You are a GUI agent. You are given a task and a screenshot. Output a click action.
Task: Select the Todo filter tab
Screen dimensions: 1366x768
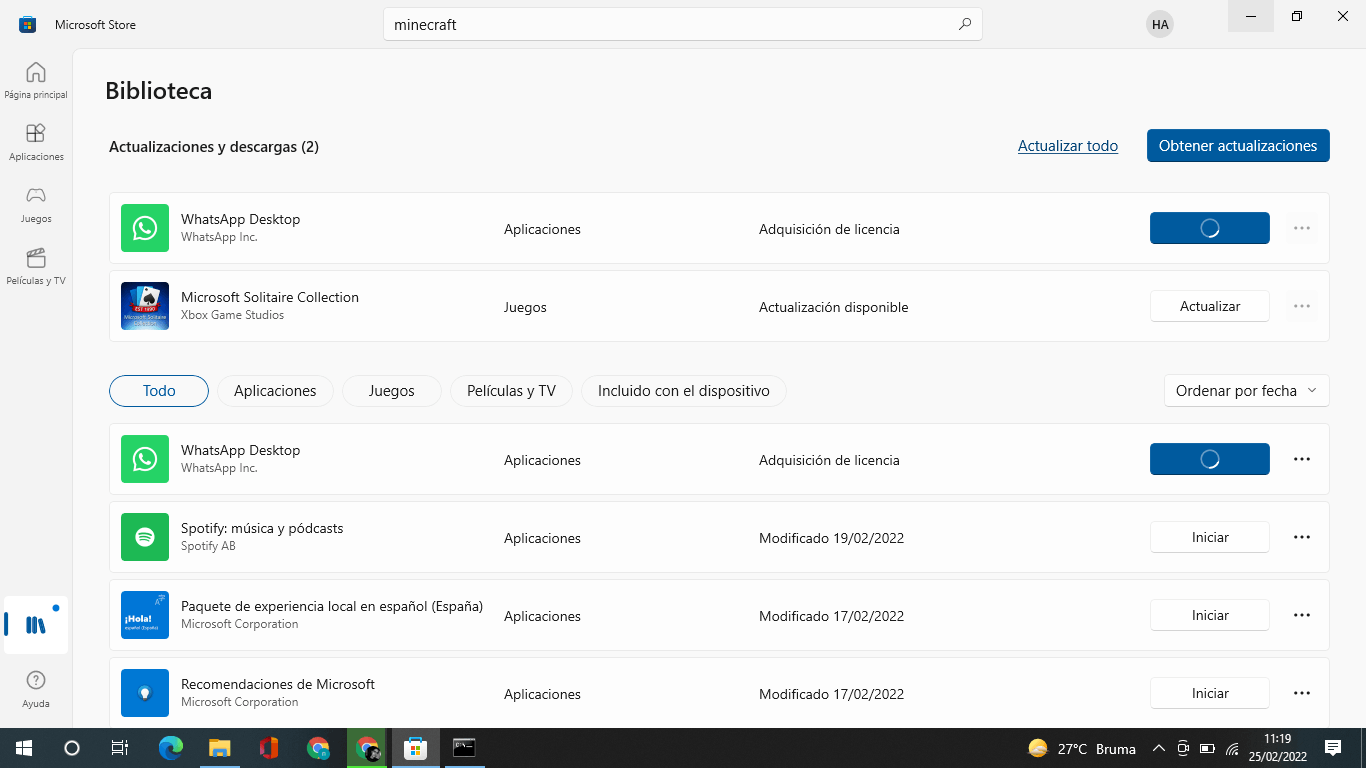[x=159, y=391]
